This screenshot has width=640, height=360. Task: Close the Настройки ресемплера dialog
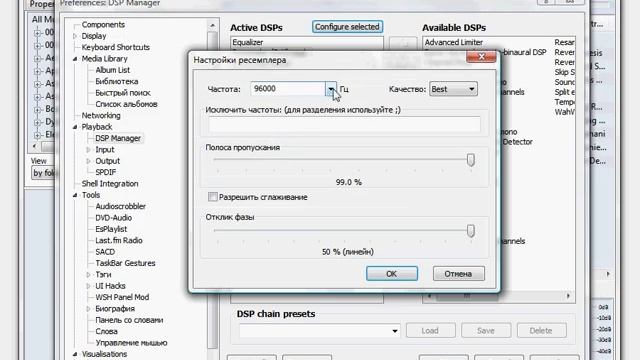481,57
